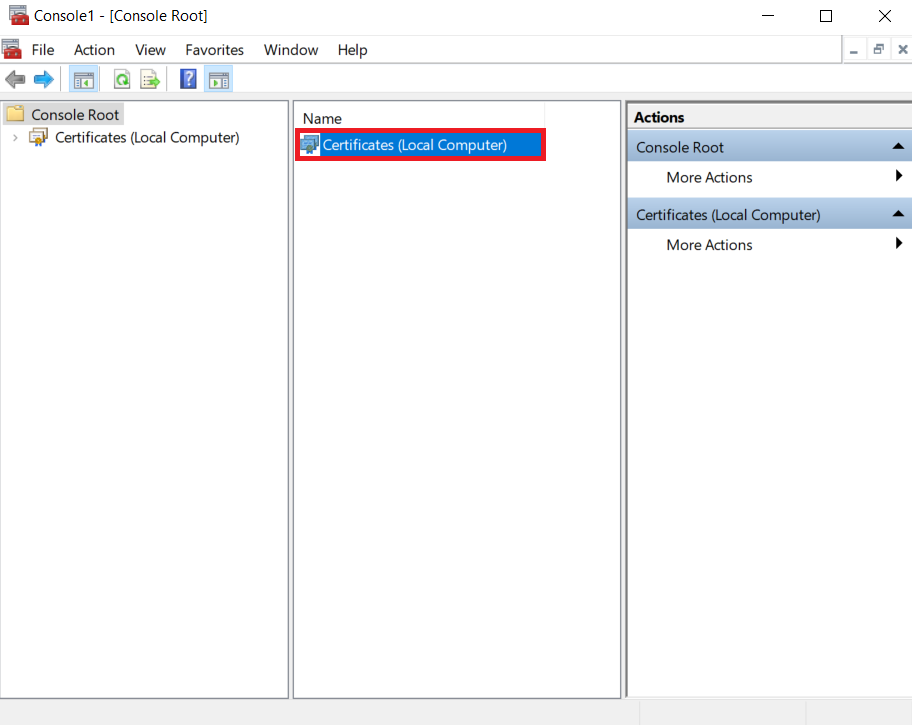Screen dimensions: 912x725
Task: Open the Help menu
Action: (352, 50)
